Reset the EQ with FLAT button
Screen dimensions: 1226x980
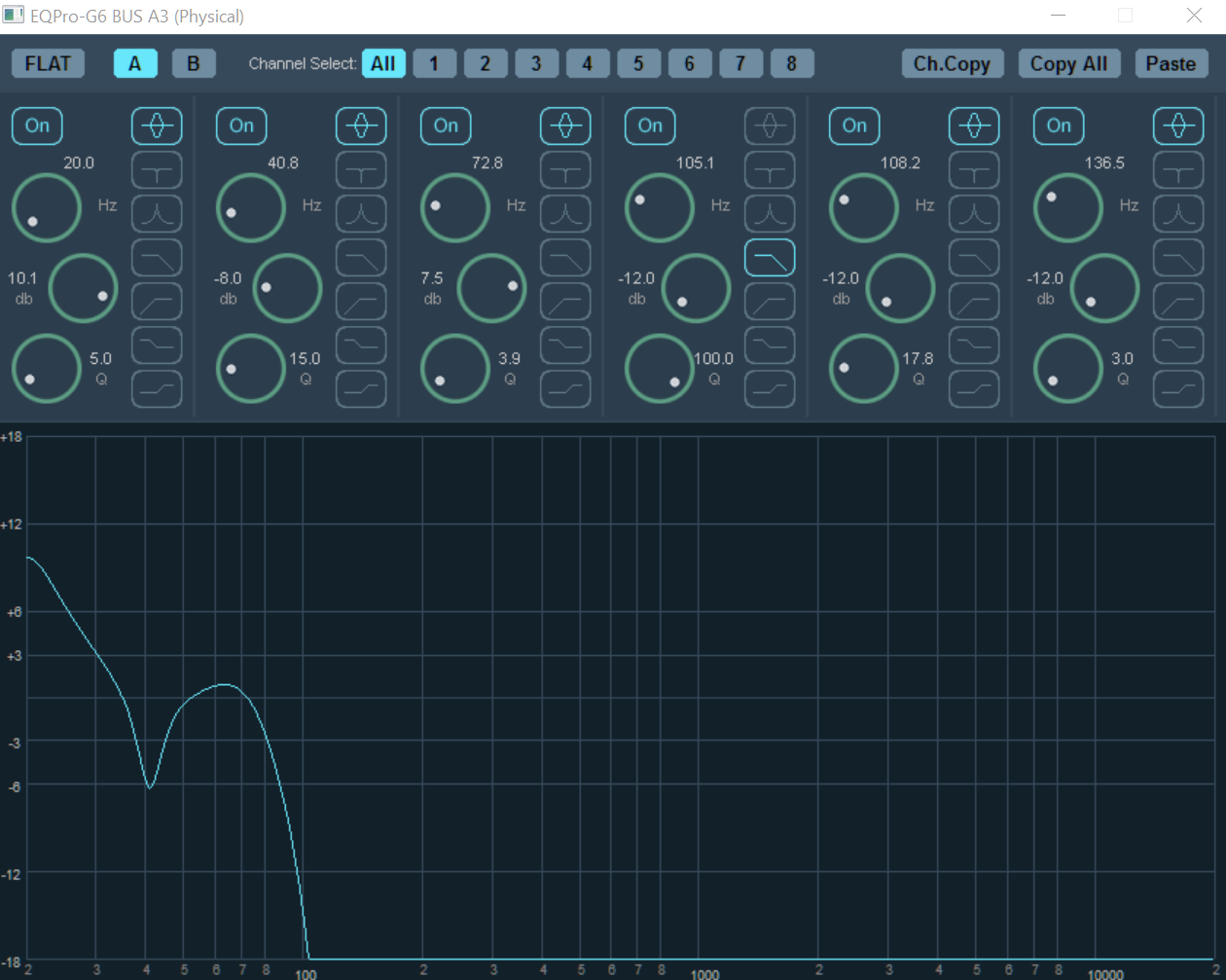(48, 63)
